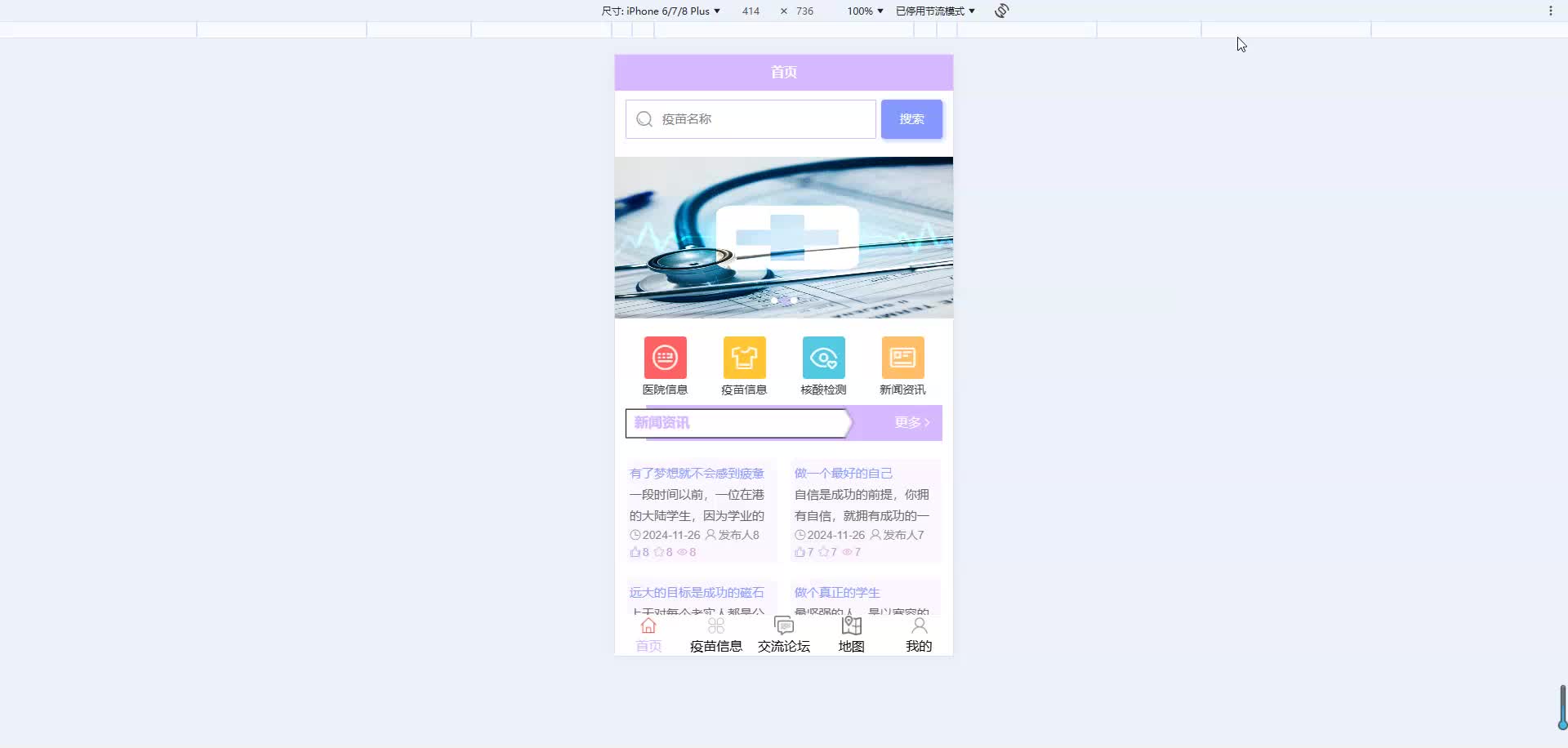1568x748 pixels.
Task: Click the 搜索 search button
Action: [x=911, y=118]
